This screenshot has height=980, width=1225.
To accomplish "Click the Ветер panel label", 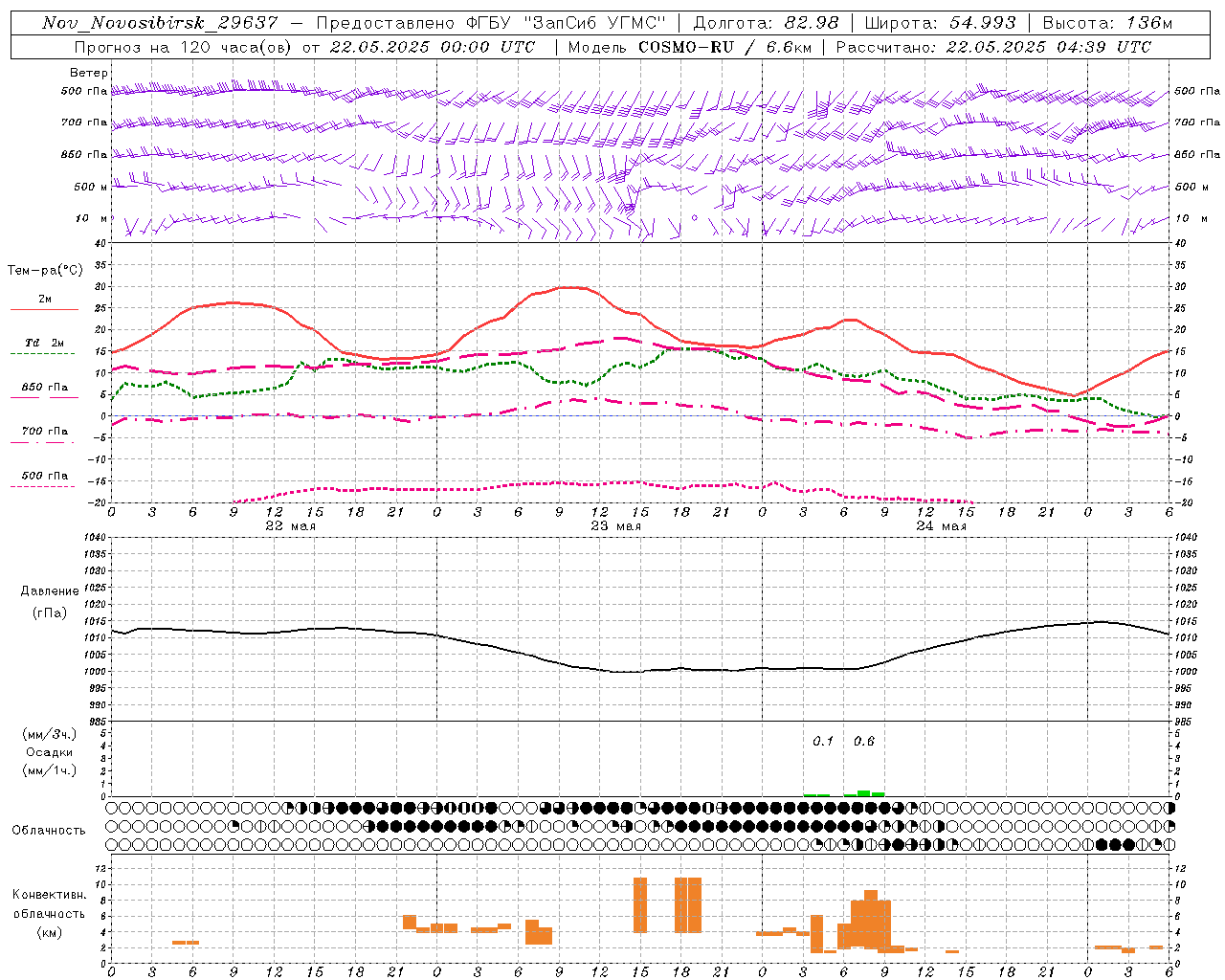I will pyautogui.click(x=88, y=73).
